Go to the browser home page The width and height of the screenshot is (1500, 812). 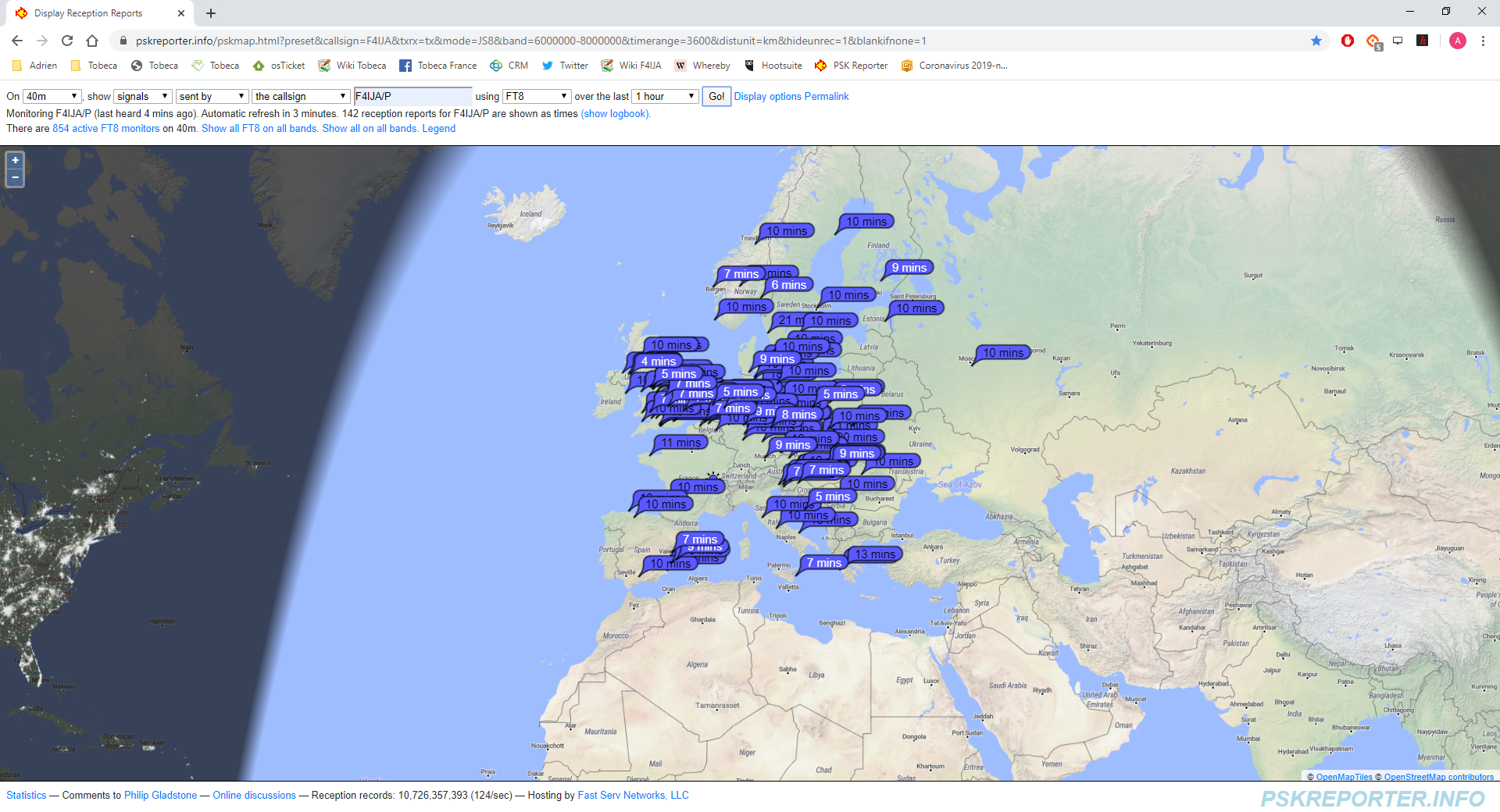pos(92,41)
